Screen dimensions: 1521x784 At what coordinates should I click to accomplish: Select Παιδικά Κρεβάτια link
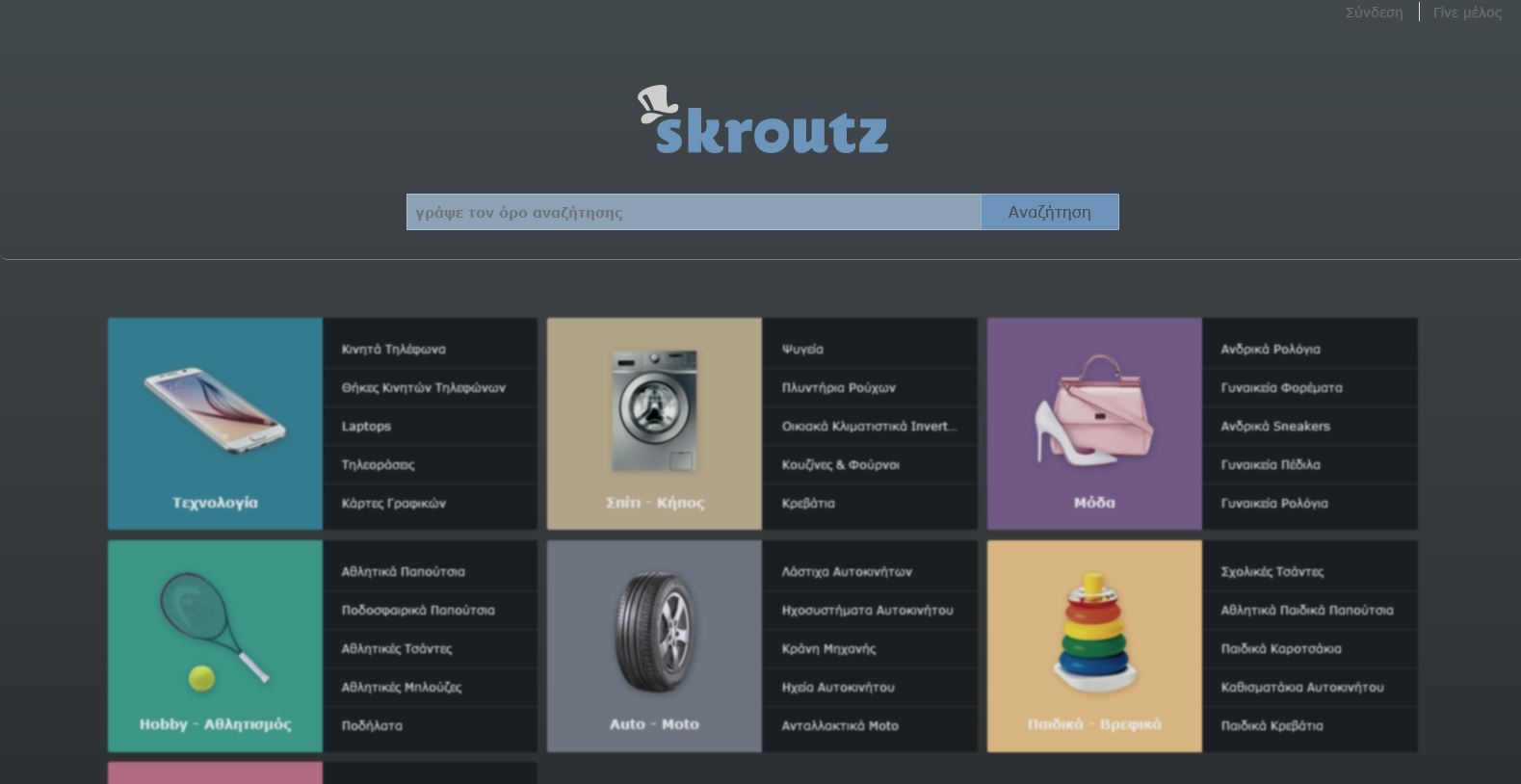click(x=1272, y=725)
